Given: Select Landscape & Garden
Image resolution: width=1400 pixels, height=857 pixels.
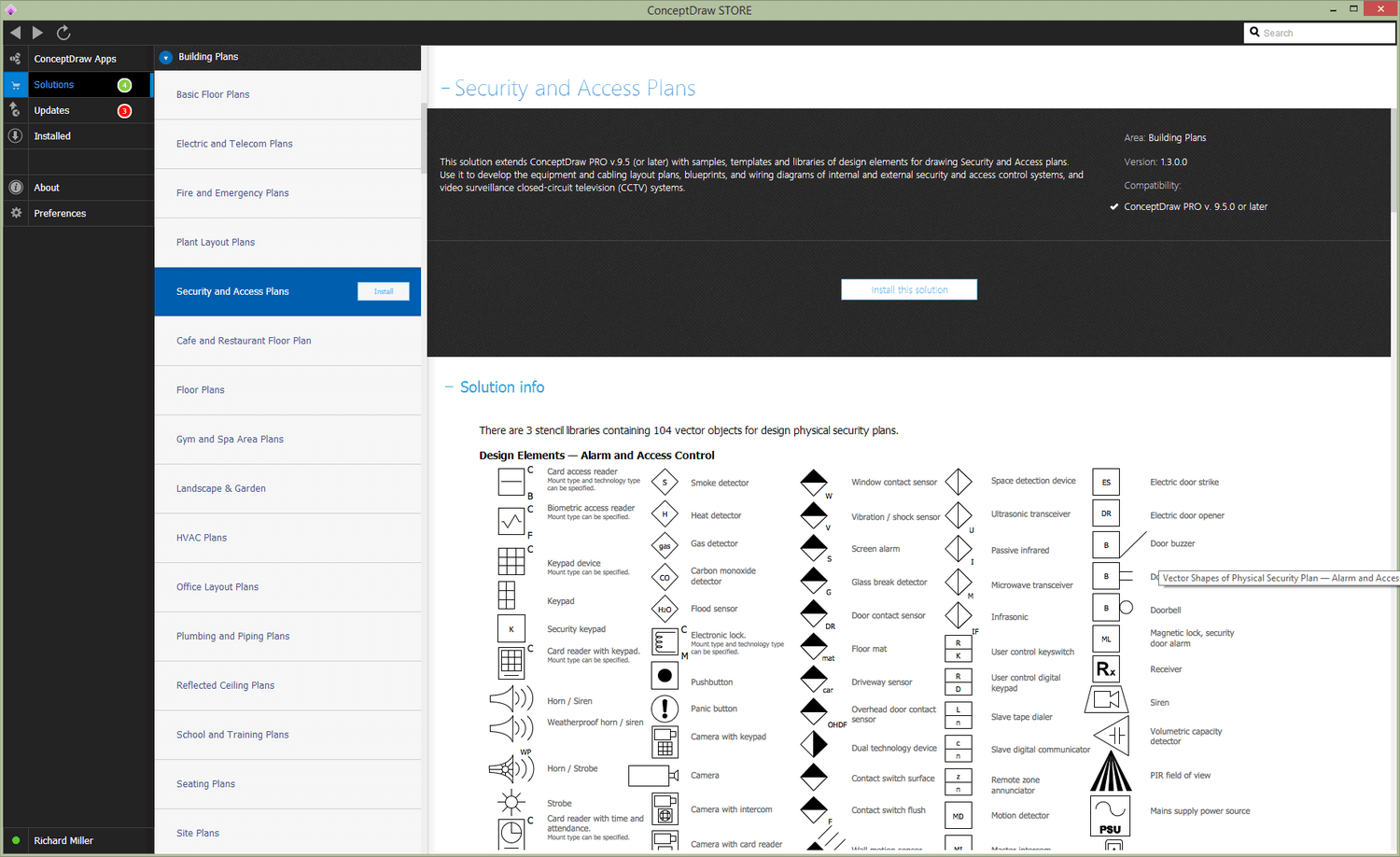Looking at the screenshot, I should [287, 488].
